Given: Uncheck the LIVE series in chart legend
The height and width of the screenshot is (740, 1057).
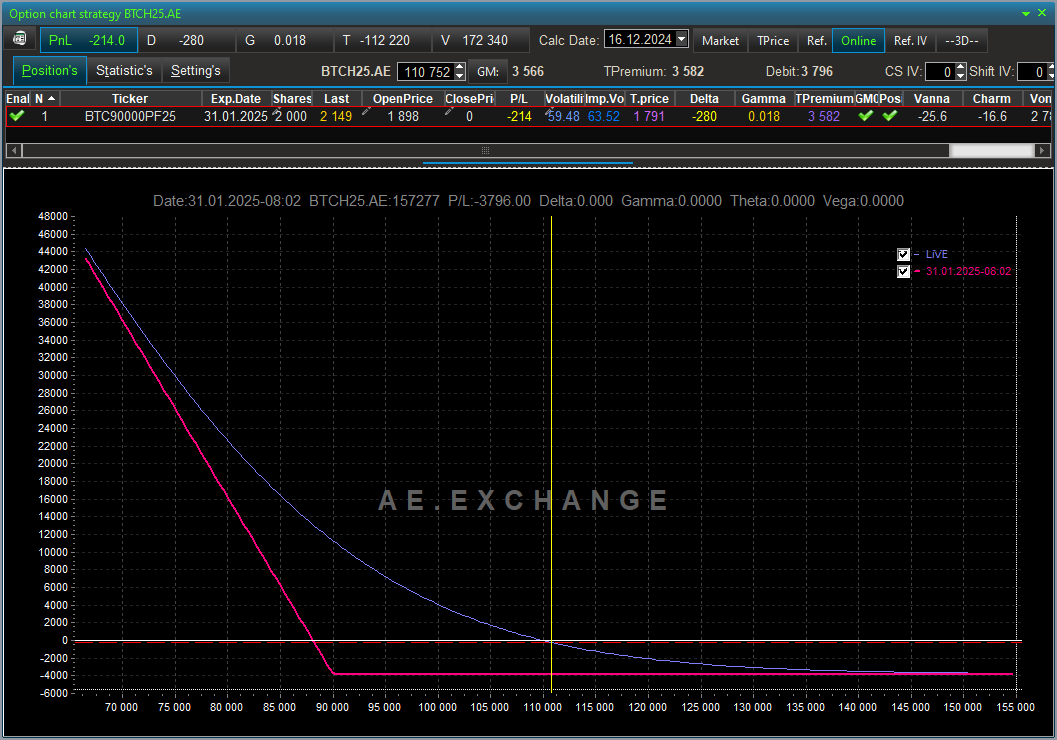Looking at the screenshot, I should click(x=903, y=254).
